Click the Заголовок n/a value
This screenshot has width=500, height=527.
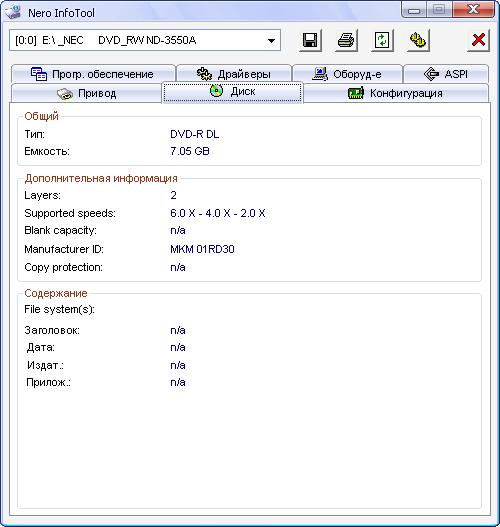pos(178,330)
